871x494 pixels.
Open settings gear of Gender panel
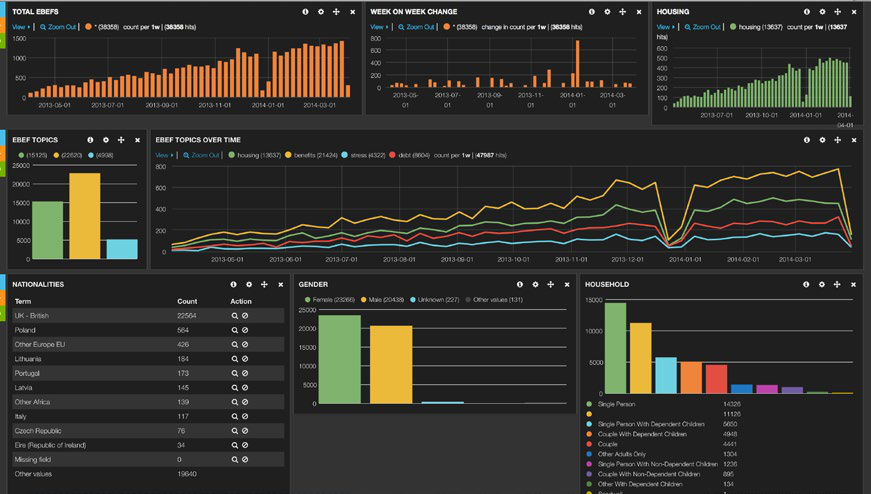point(535,285)
